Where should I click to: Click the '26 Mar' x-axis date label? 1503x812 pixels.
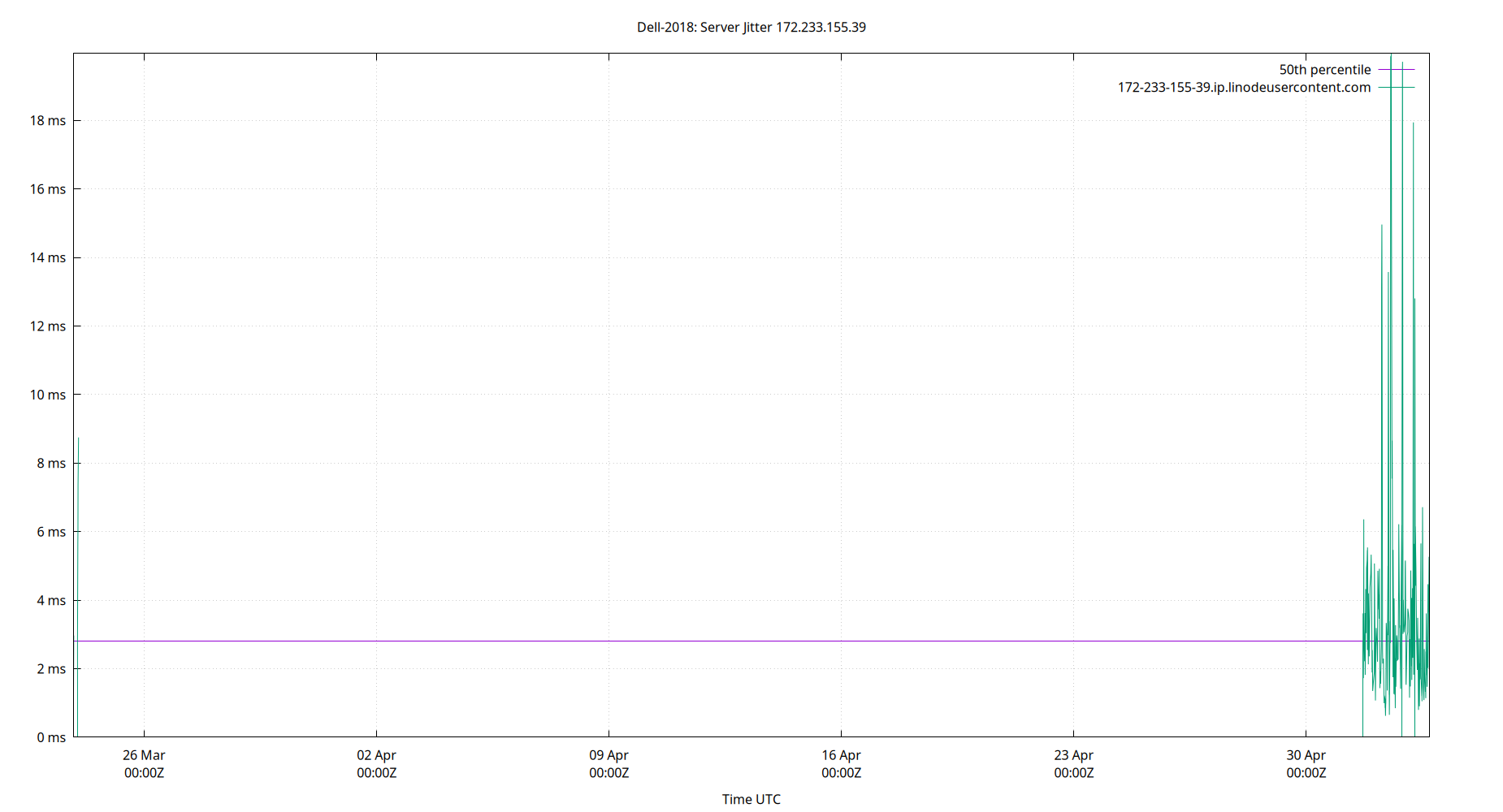click(144, 755)
